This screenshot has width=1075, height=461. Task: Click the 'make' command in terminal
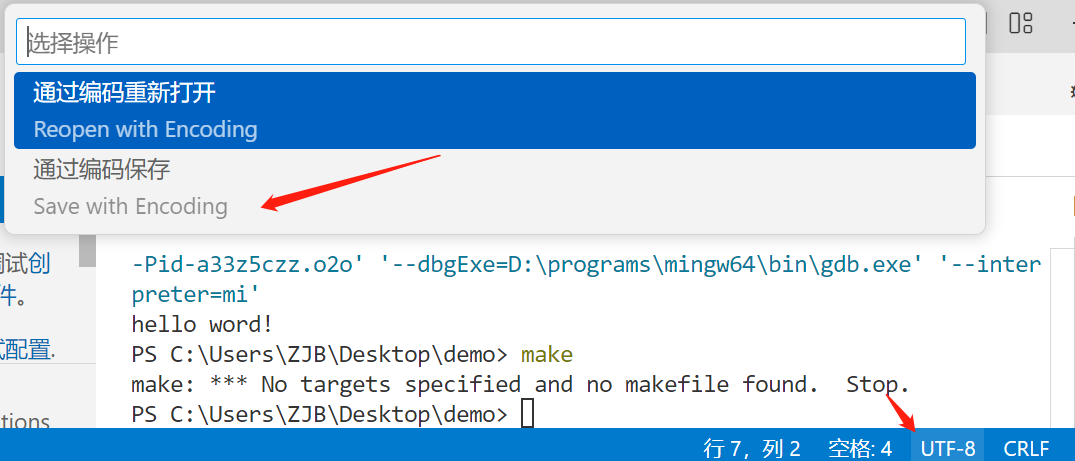546,355
